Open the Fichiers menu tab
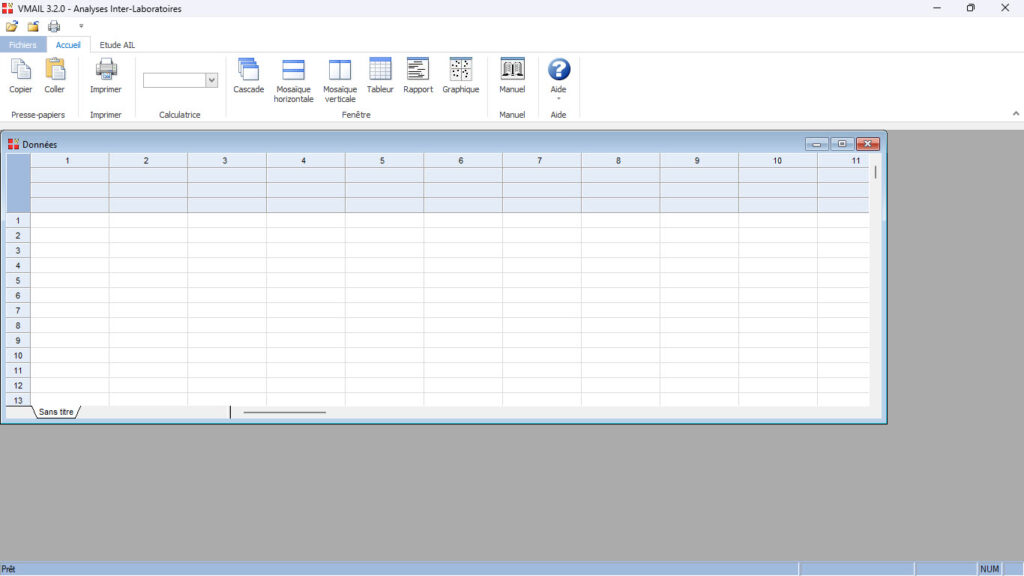The image size is (1024, 576). pyautogui.click(x=23, y=45)
